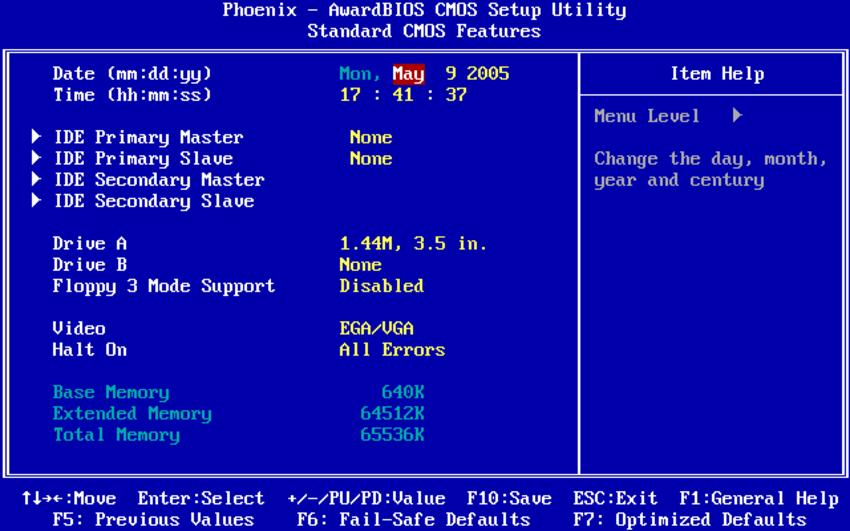Change Drive A value 1.44M, 3.5 in.
This screenshot has height=531, width=850.
click(413, 243)
